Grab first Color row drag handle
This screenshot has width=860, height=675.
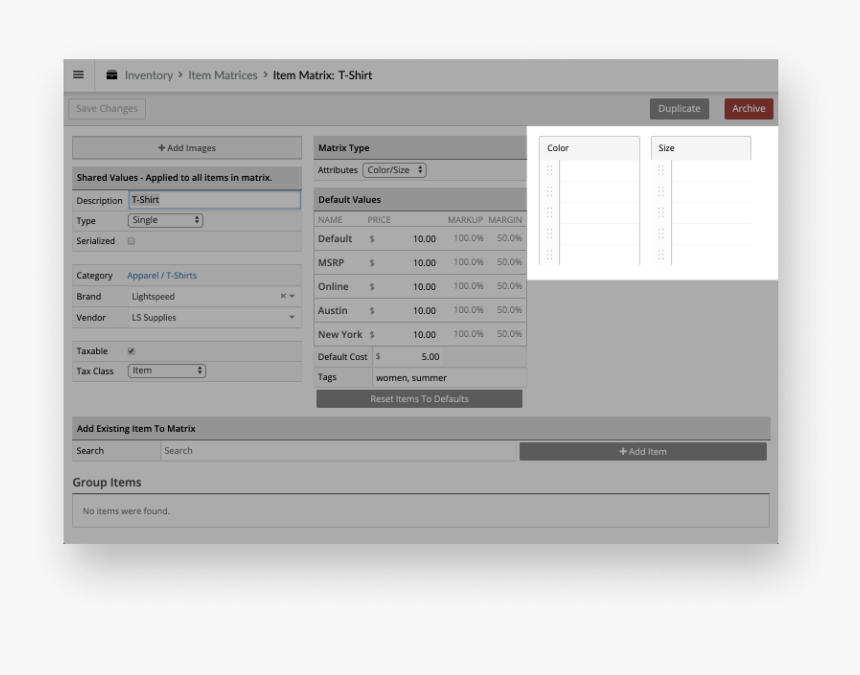tap(550, 171)
